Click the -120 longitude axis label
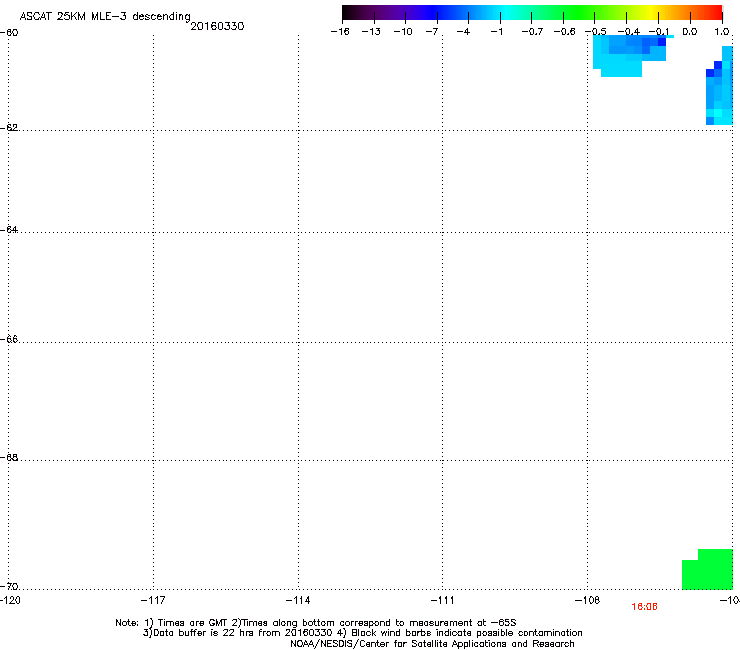This screenshot has width=740, height=650. 10,600
